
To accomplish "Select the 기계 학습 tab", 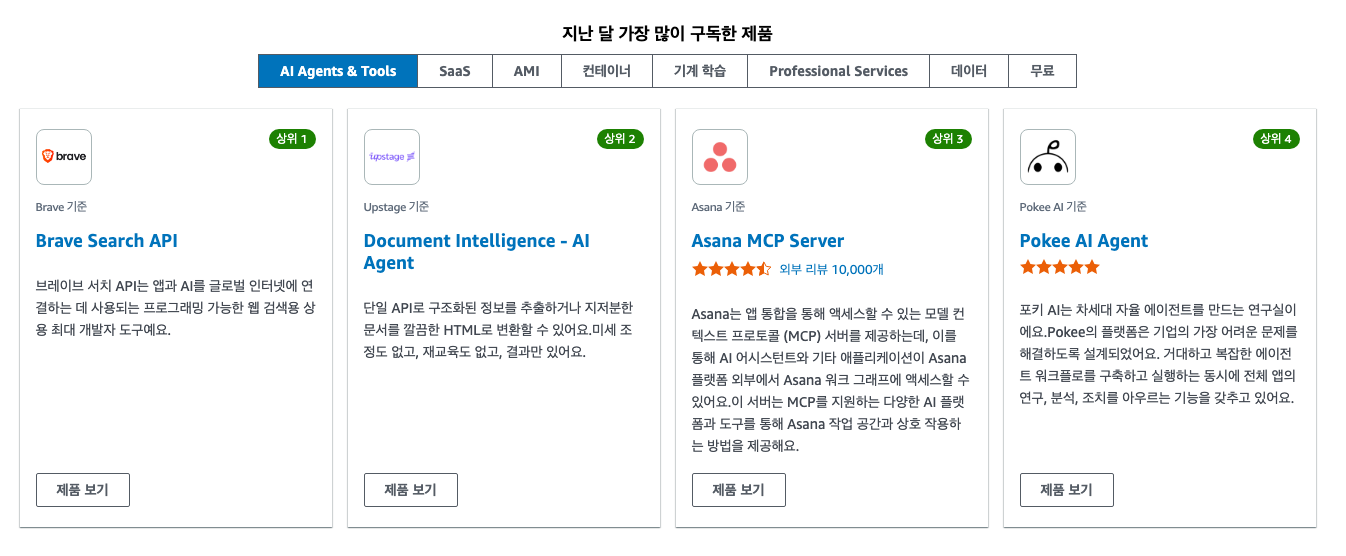I will pyautogui.click(x=700, y=71).
